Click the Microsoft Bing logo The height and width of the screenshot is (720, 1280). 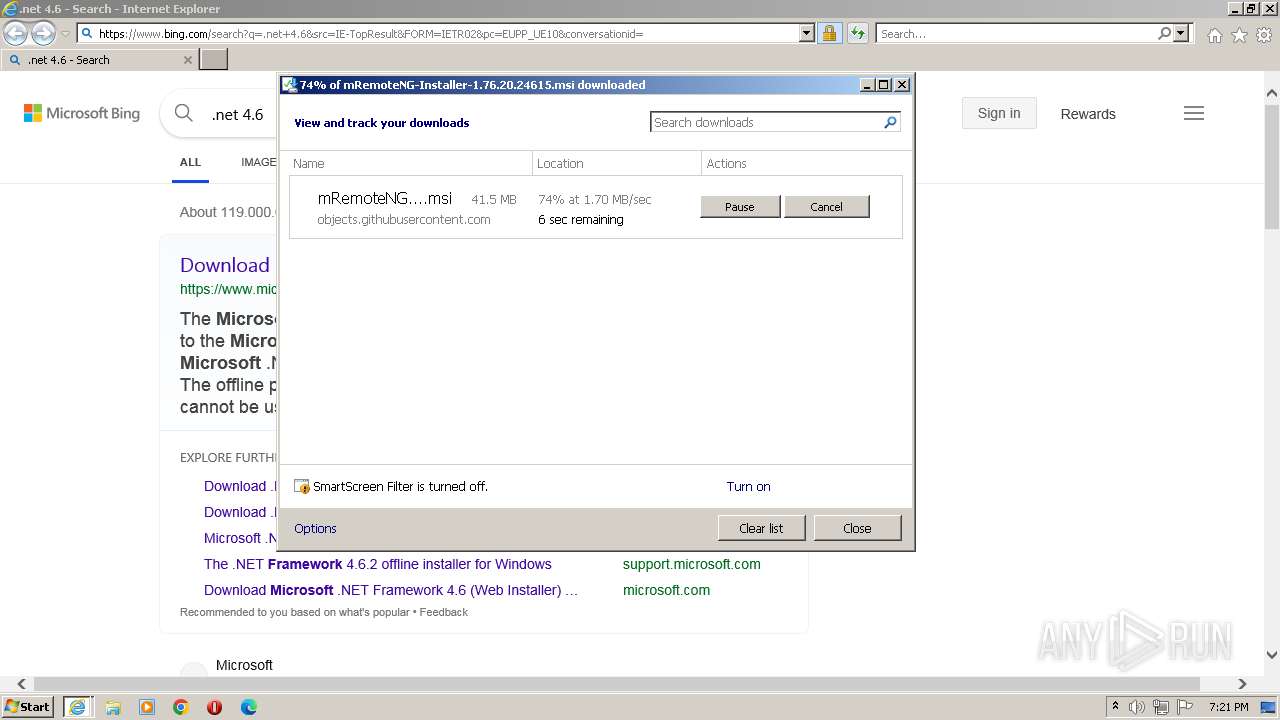point(82,114)
